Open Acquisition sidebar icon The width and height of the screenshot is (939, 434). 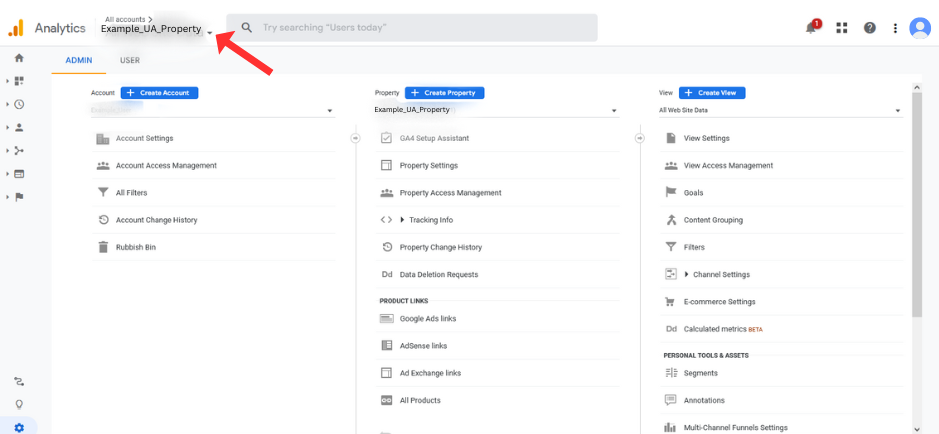pyautogui.click(x=19, y=150)
